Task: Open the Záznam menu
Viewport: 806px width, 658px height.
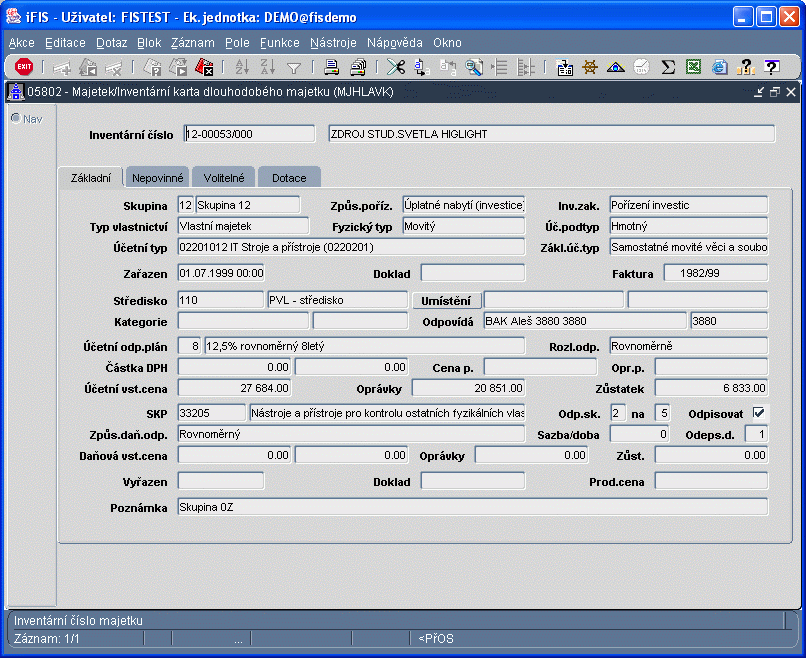Action: pyautogui.click(x=192, y=43)
